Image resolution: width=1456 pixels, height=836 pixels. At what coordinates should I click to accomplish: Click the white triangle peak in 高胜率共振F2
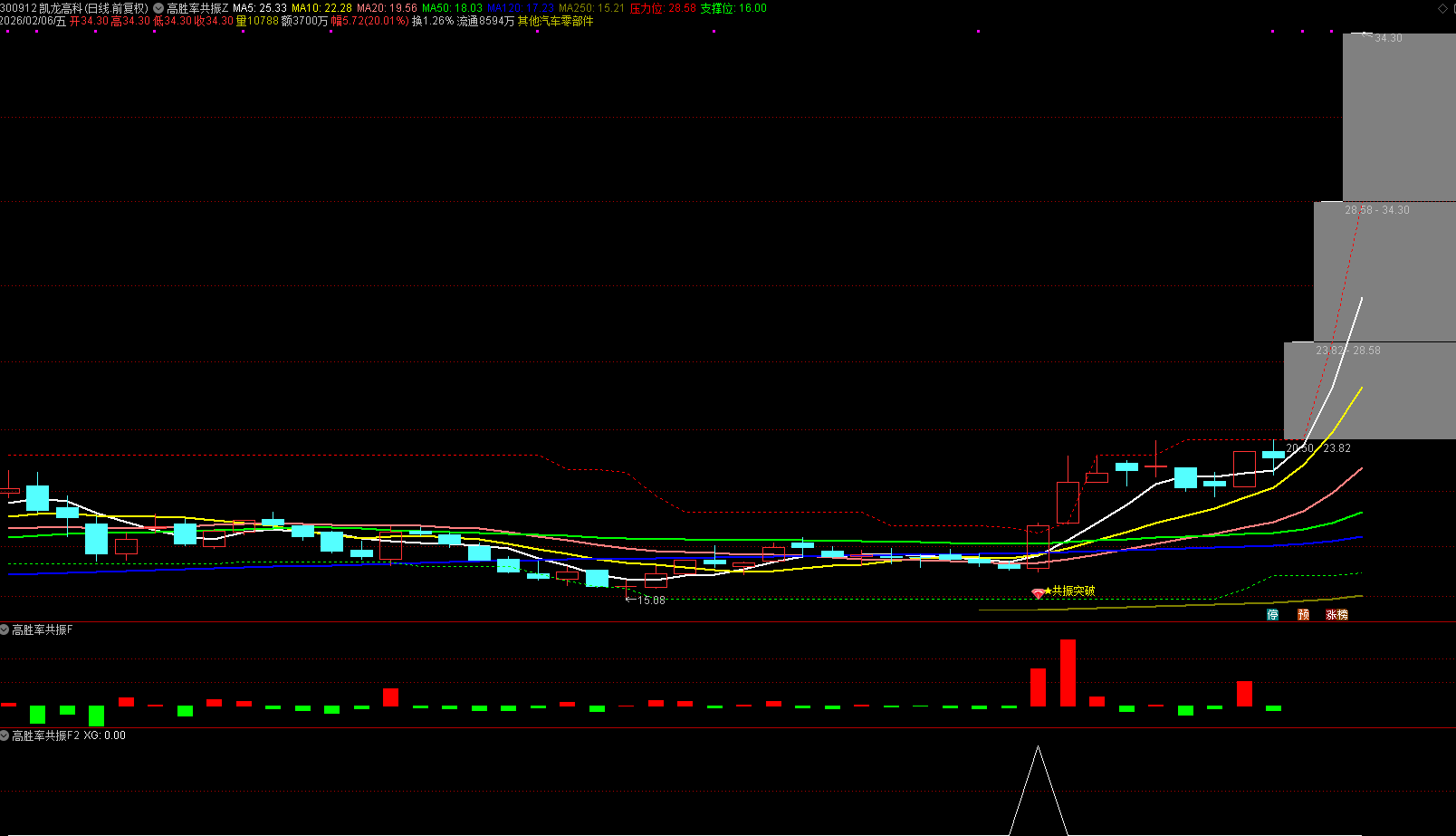click(x=1038, y=748)
